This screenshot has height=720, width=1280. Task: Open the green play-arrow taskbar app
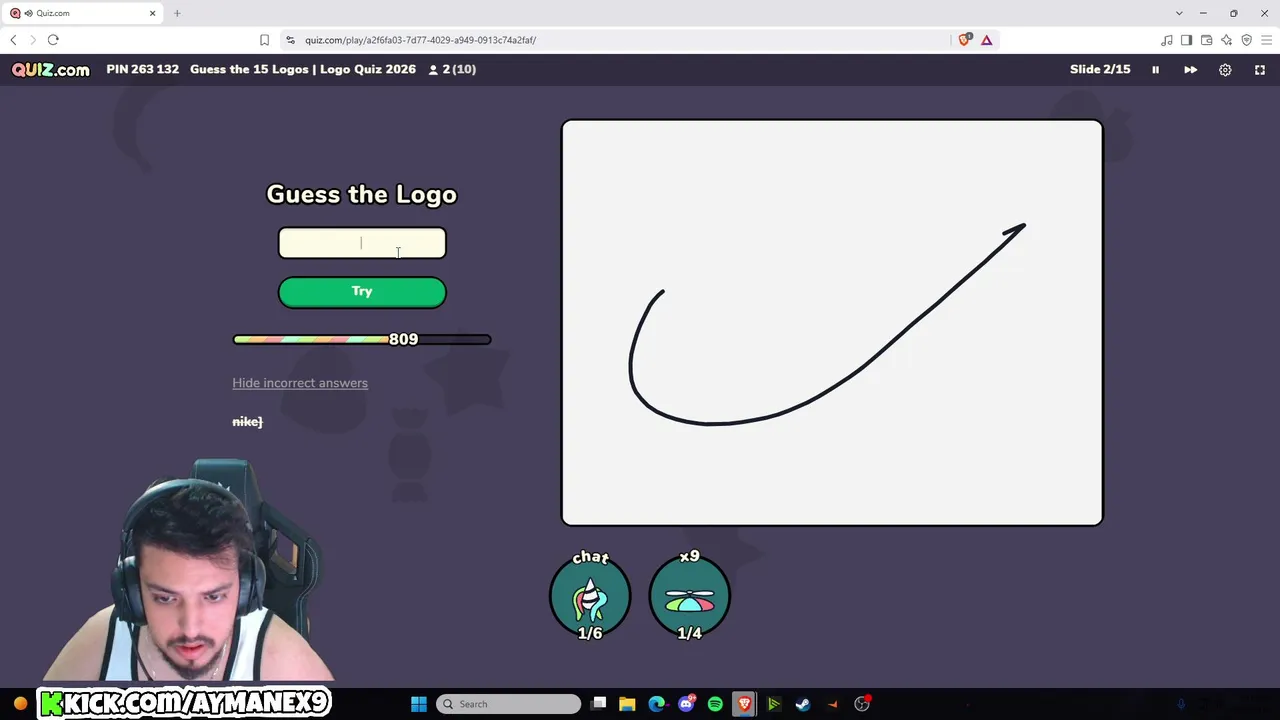point(773,704)
